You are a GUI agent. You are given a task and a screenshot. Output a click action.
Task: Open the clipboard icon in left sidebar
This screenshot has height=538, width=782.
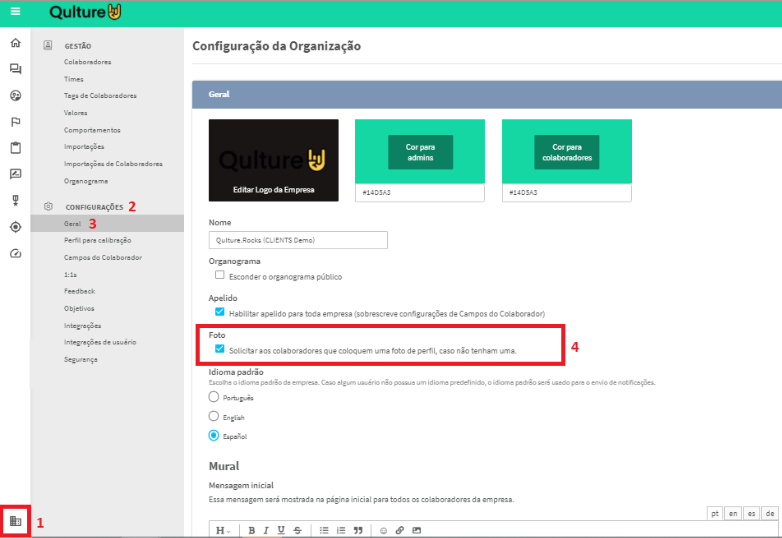point(15,148)
